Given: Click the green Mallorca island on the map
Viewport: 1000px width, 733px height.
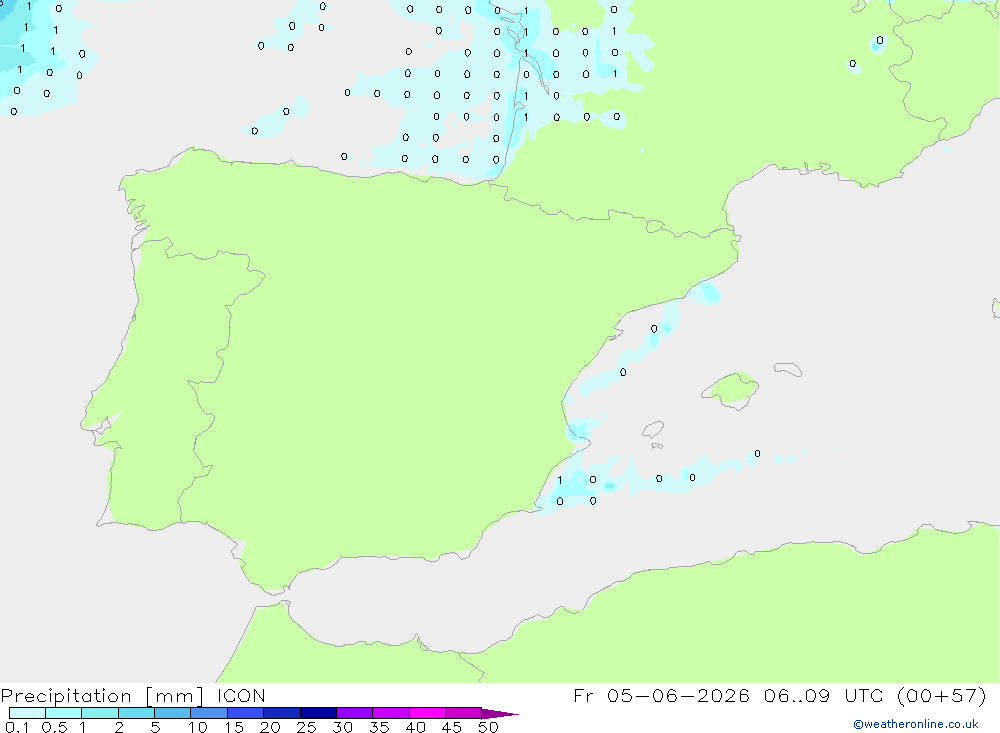Looking at the screenshot, I should (x=731, y=389).
